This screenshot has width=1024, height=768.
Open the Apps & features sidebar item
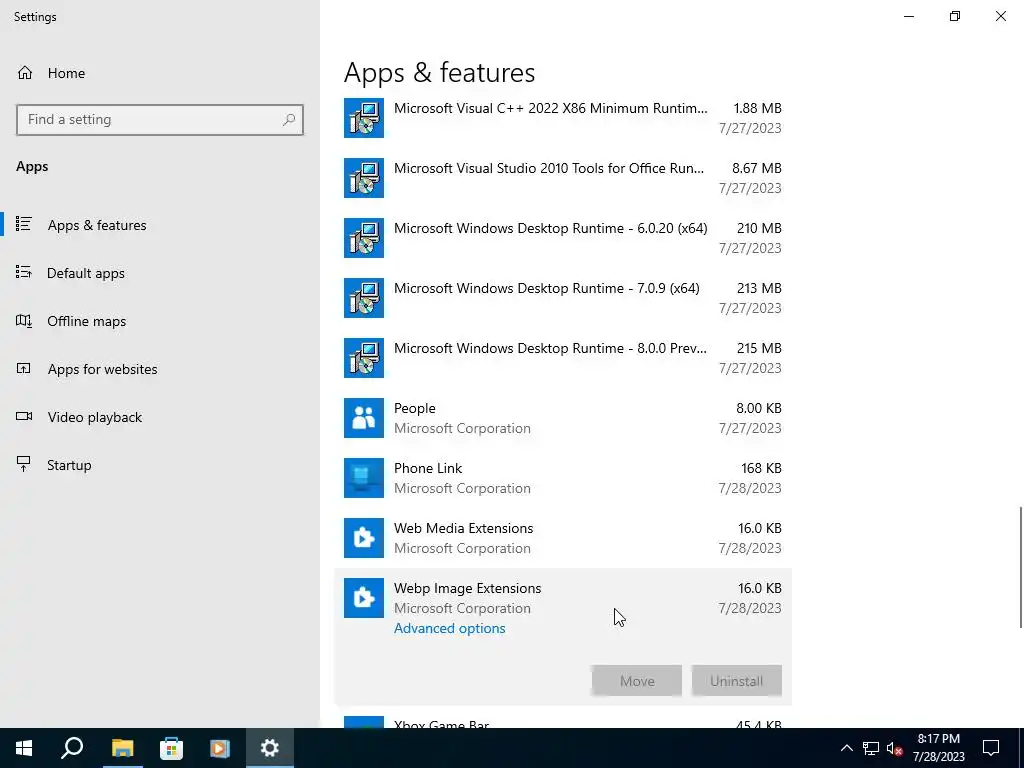[x=160, y=225]
